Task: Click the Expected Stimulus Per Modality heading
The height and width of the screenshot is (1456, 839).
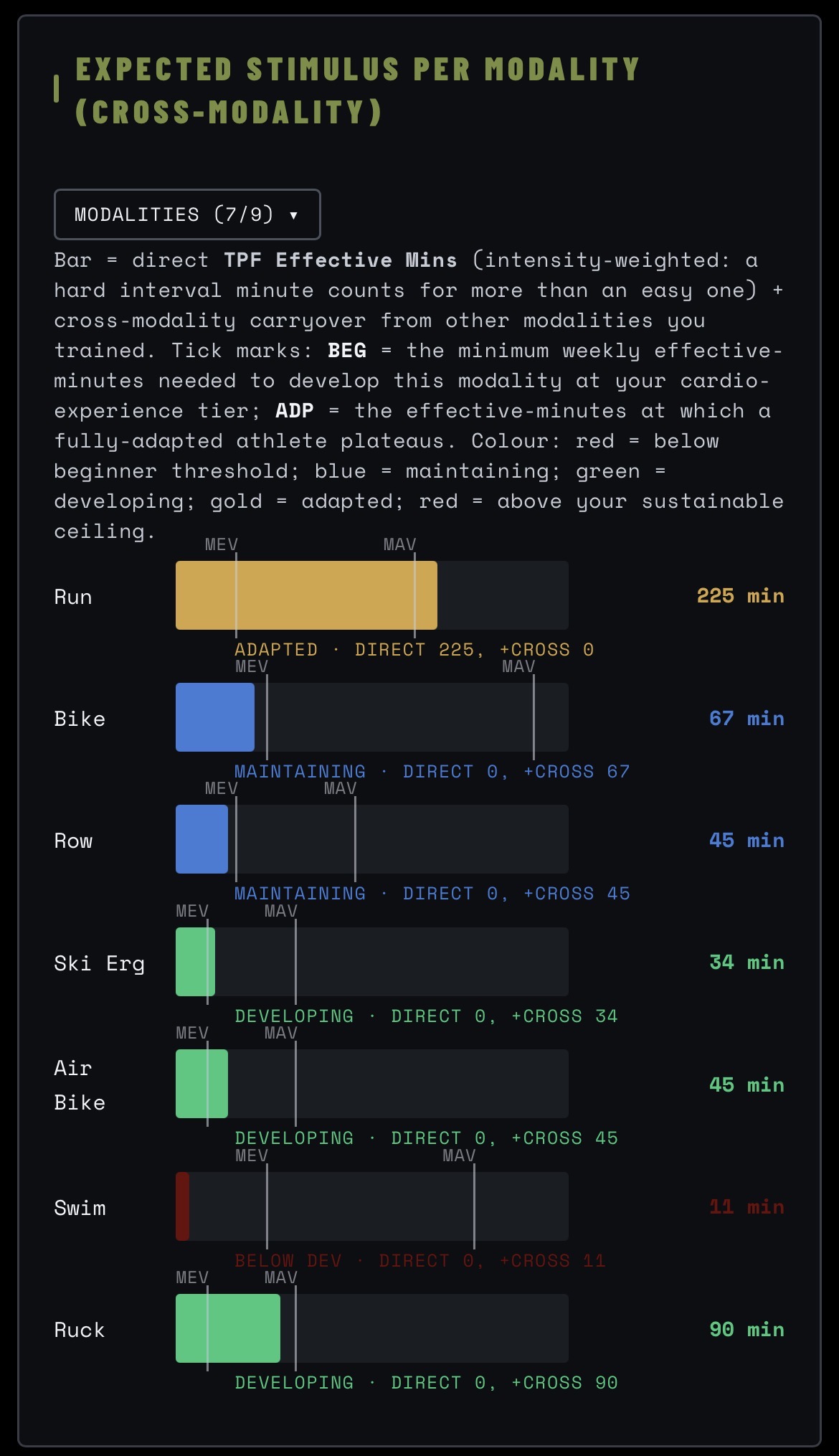Action: (x=357, y=90)
